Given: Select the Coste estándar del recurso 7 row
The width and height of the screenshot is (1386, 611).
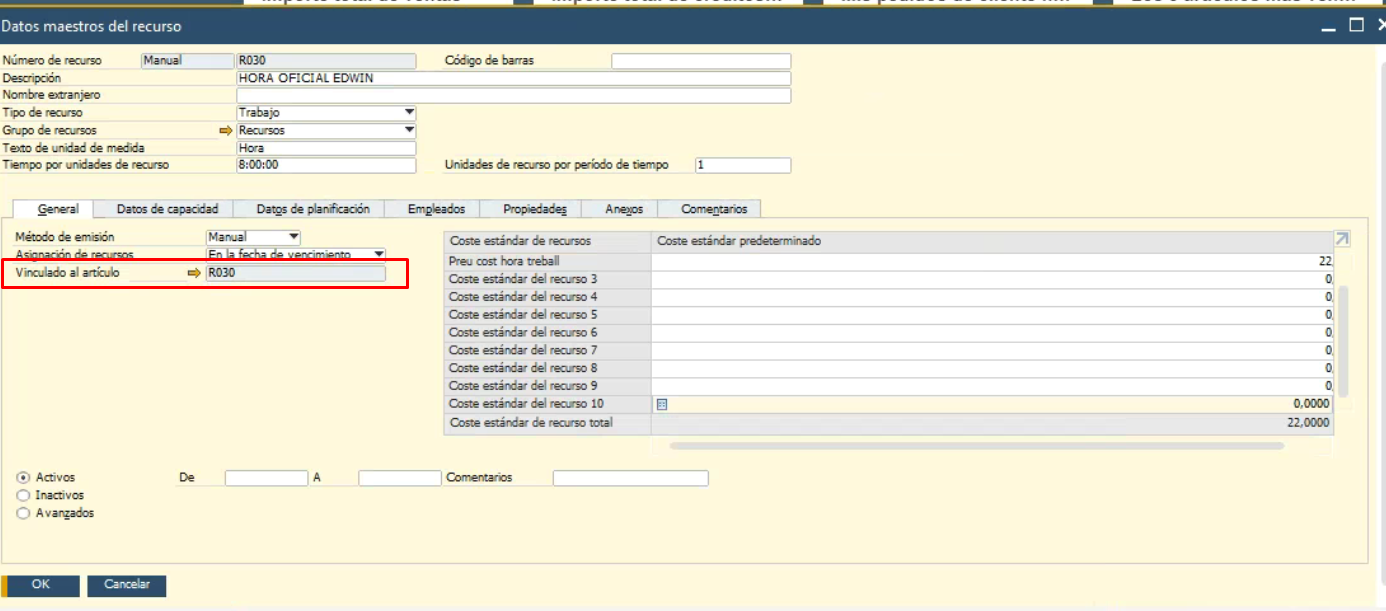Looking at the screenshot, I should (888, 351).
